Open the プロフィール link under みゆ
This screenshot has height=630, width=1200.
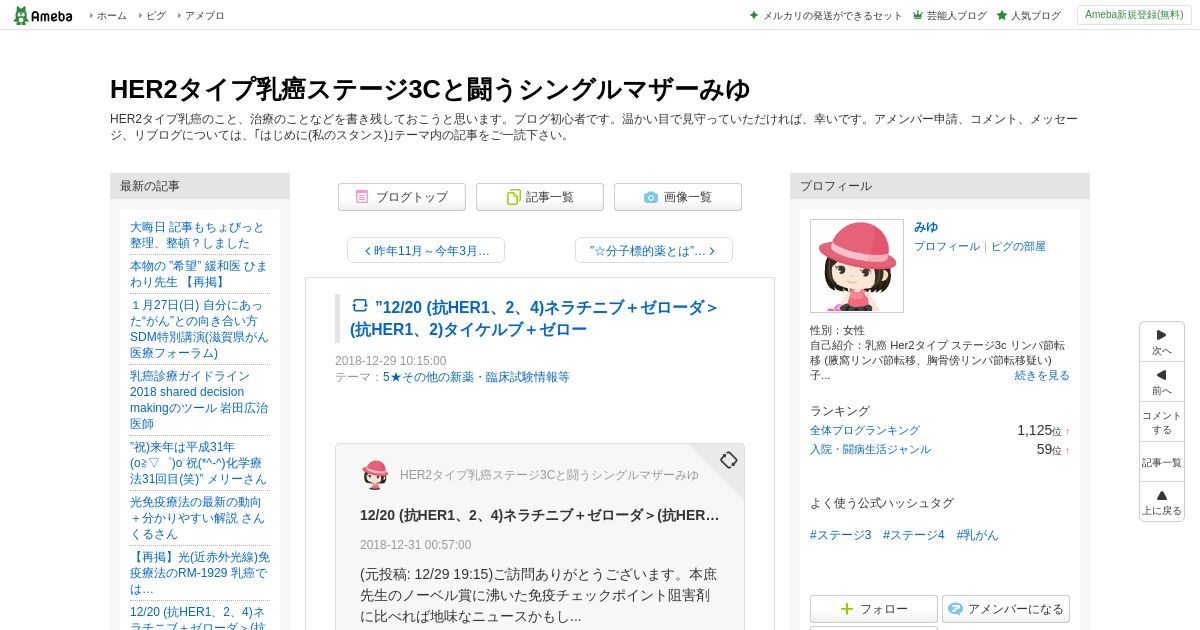coord(947,246)
